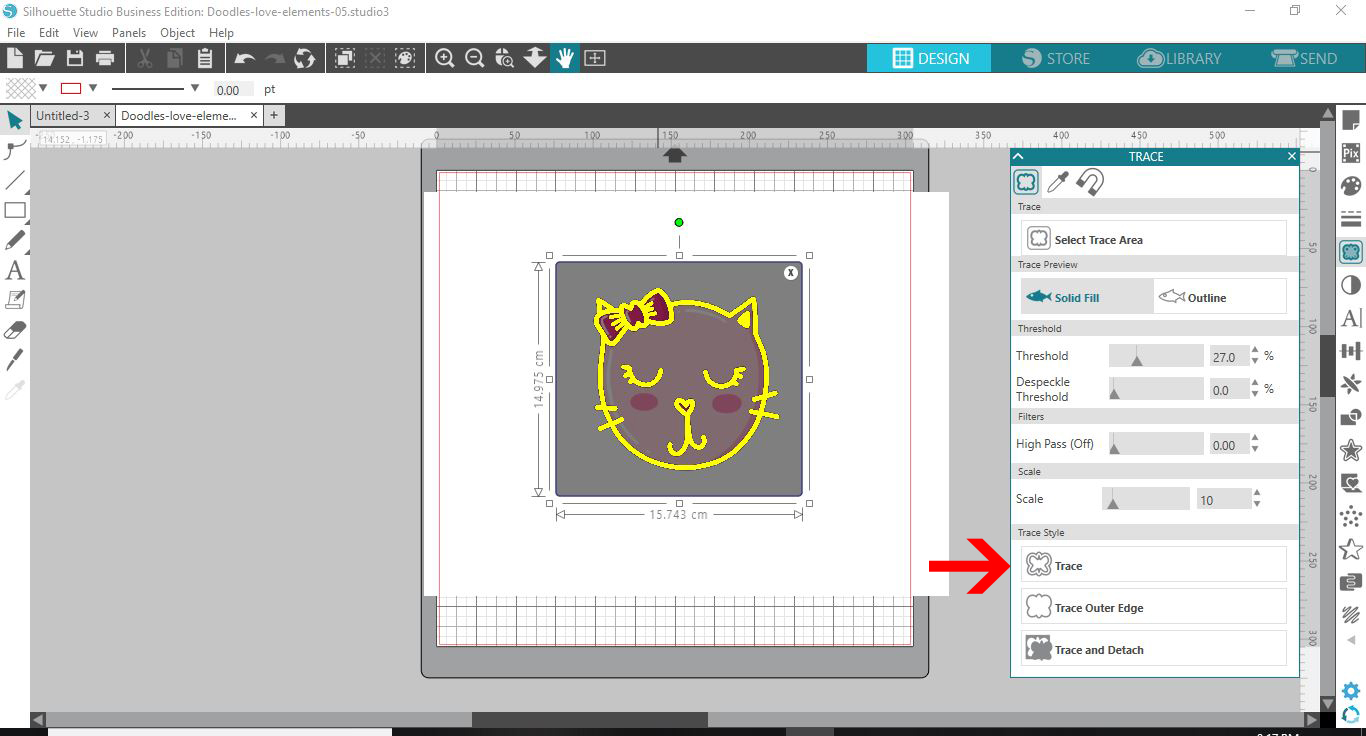
Task: Add a new document tab
Action: 274,116
